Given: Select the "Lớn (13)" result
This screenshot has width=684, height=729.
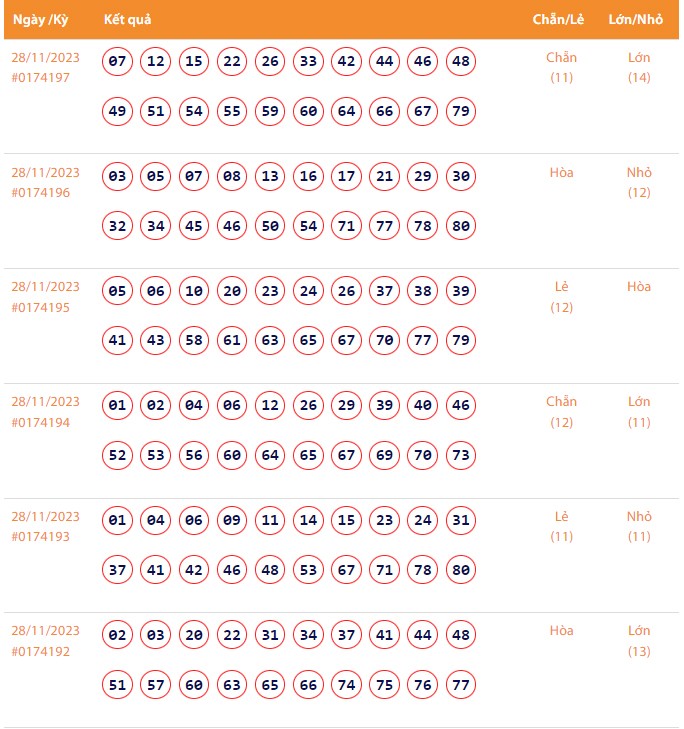Looking at the screenshot, I should pos(639,641).
